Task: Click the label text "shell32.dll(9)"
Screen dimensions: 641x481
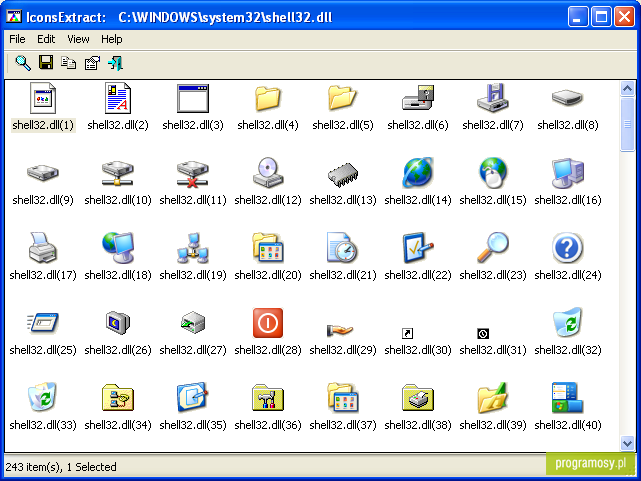Action: pos(43,200)
